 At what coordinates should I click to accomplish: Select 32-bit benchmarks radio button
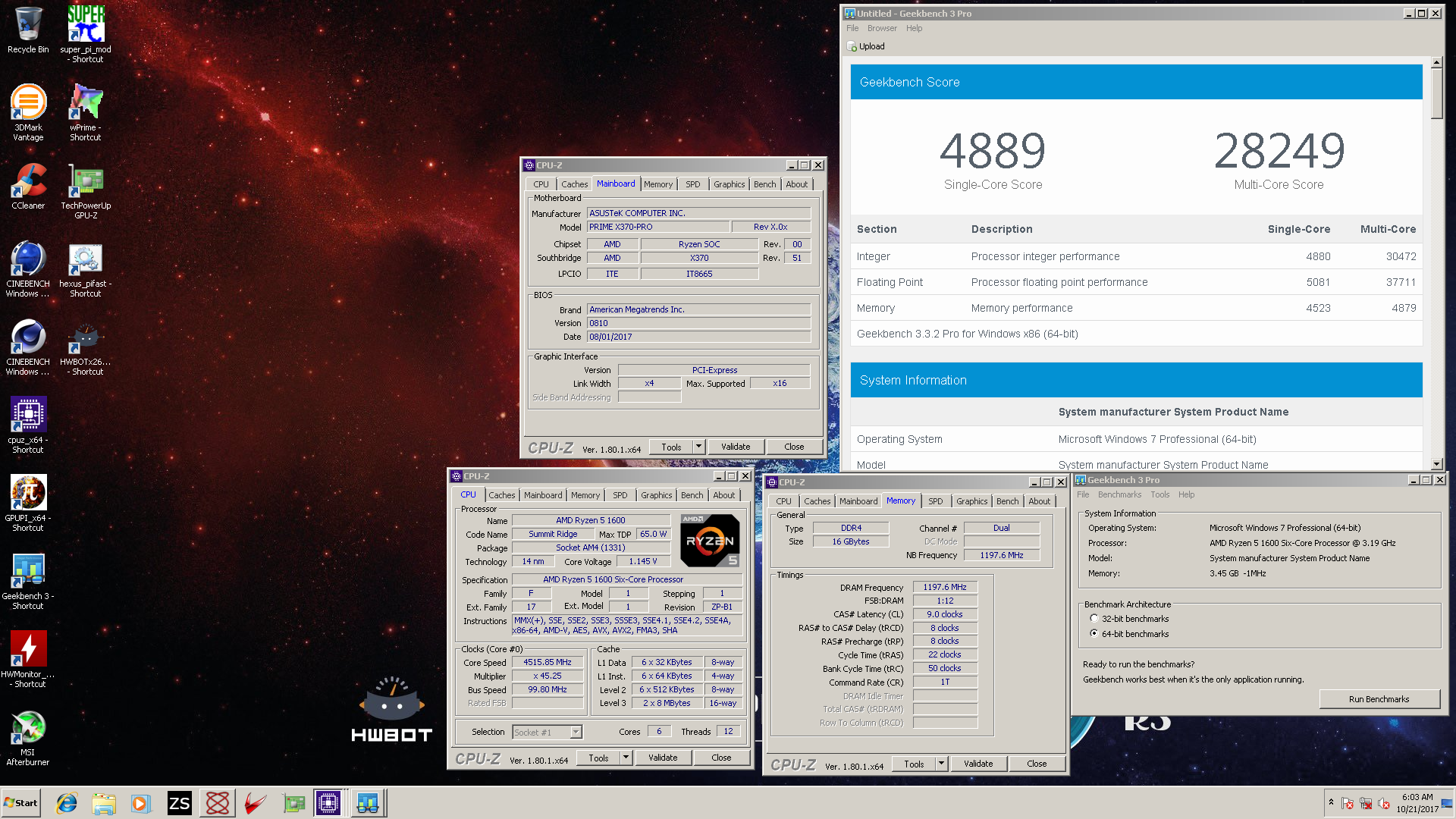coord(1094,619)
